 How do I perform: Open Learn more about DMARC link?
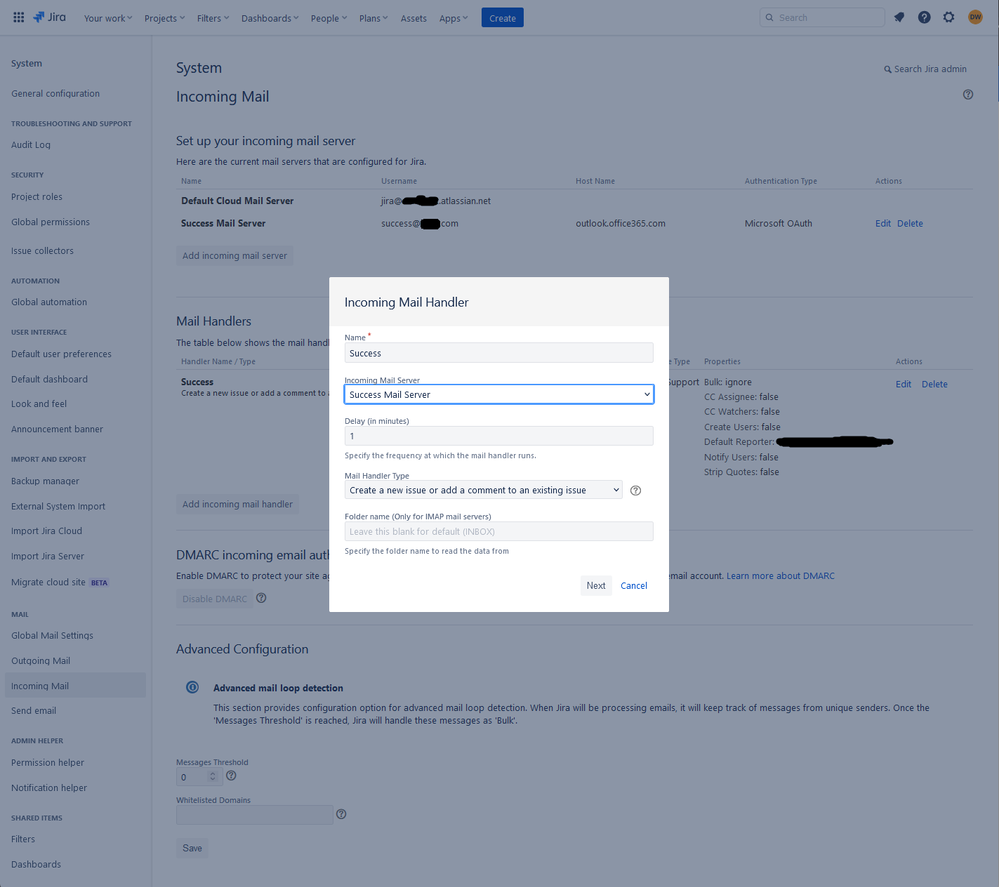tap(780, 575)
